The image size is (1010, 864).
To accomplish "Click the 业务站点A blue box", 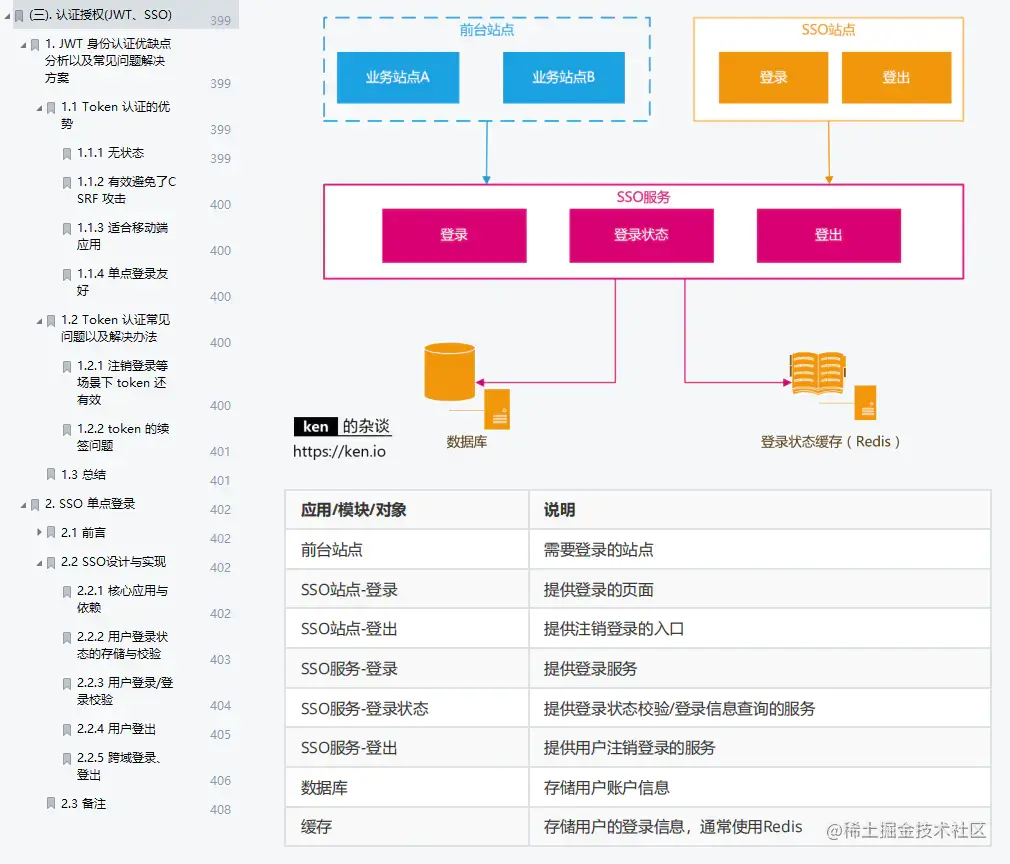I will coord(397,77).
